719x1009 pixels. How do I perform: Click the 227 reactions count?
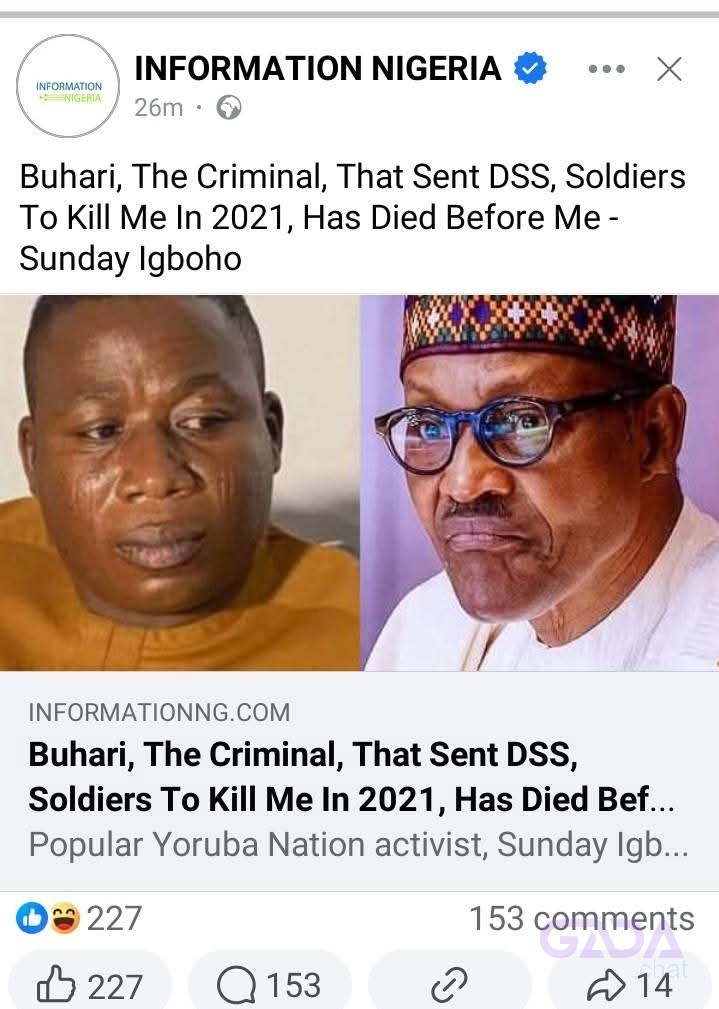[x=114, y=918]
